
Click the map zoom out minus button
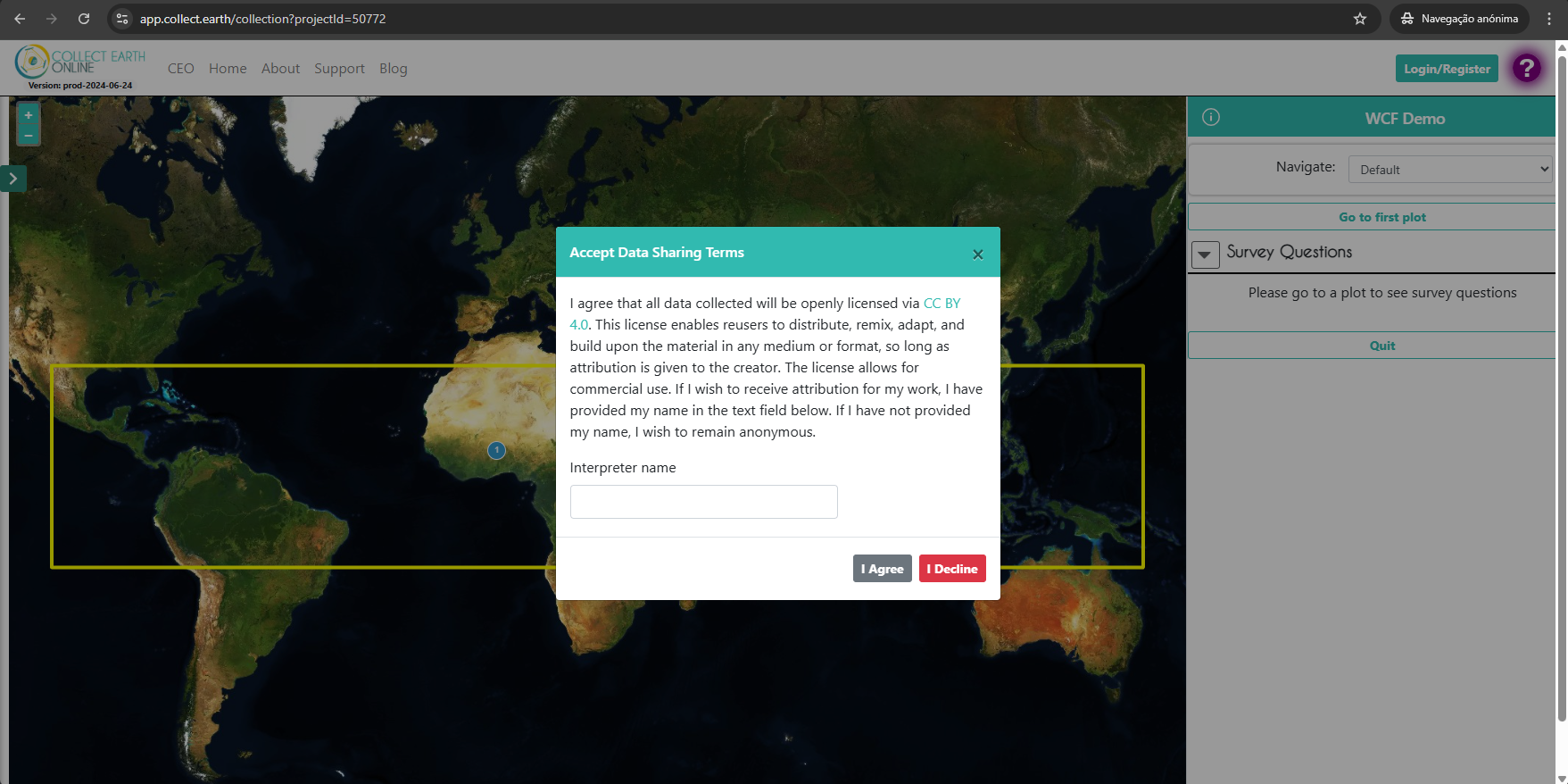click(29, 136)
